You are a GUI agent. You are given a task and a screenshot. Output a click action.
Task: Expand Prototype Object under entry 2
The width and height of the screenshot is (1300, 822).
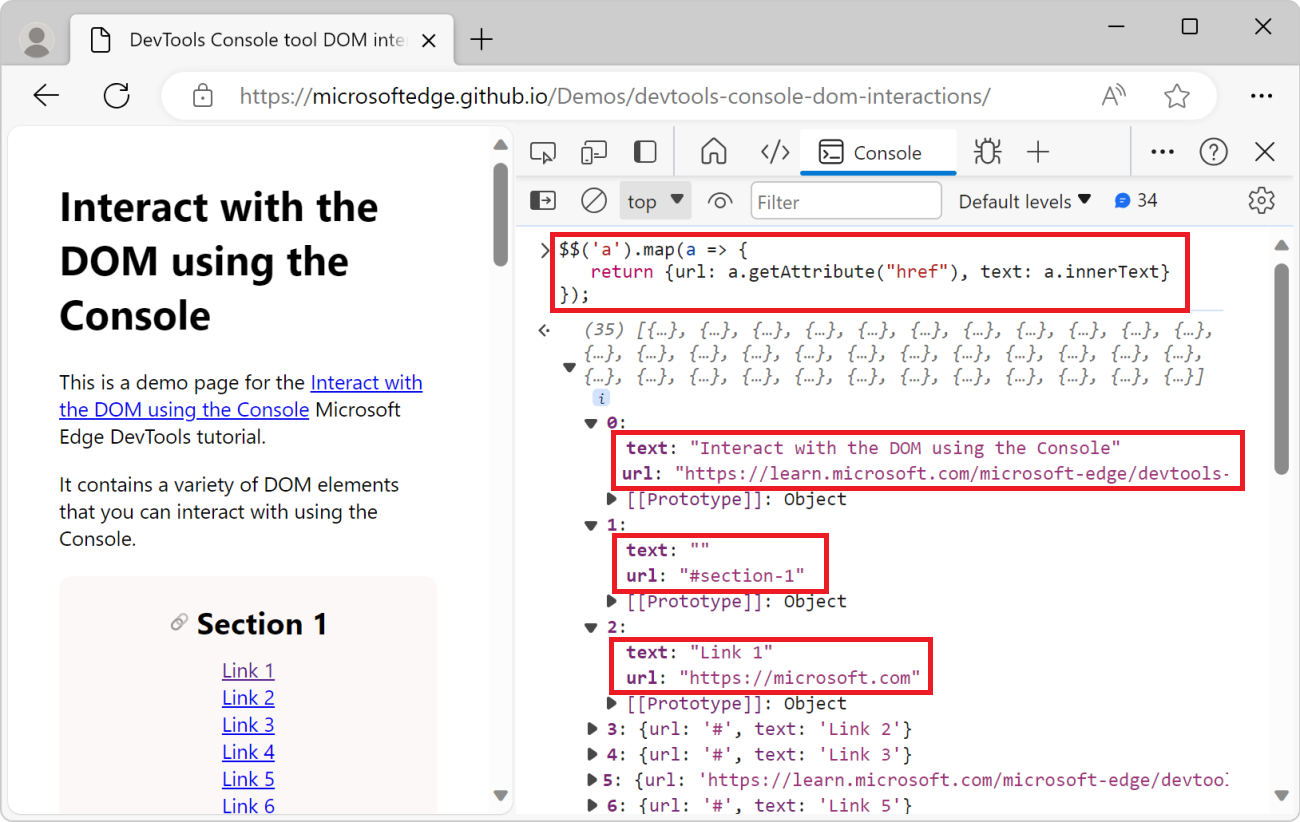pos(611,703)
